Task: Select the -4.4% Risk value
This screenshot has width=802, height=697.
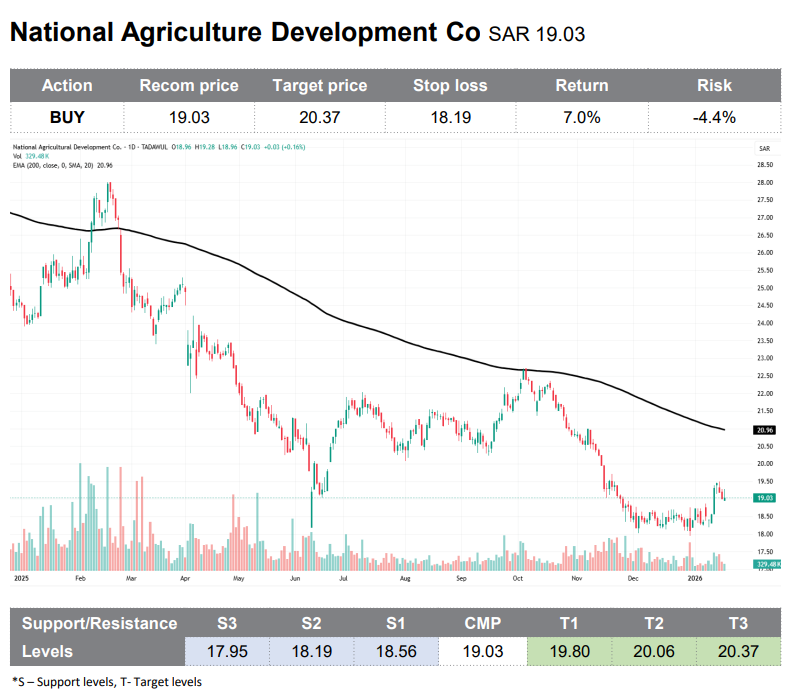Action: pyautogui.click(x=714, y=117)
